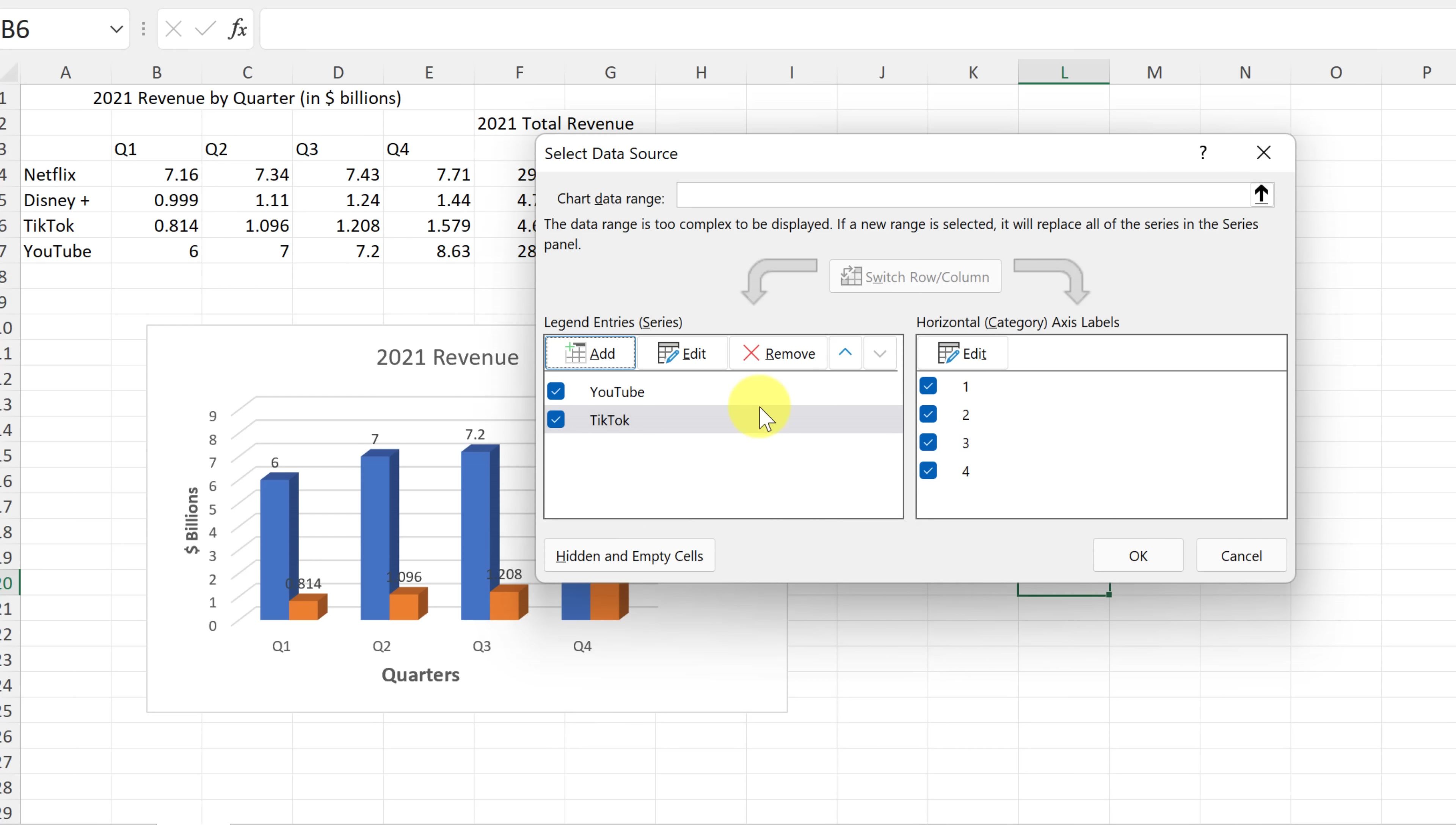Confirm dialog with OK button
The height and width of the screenshot is (825, 1456).
coord(1137,556)
